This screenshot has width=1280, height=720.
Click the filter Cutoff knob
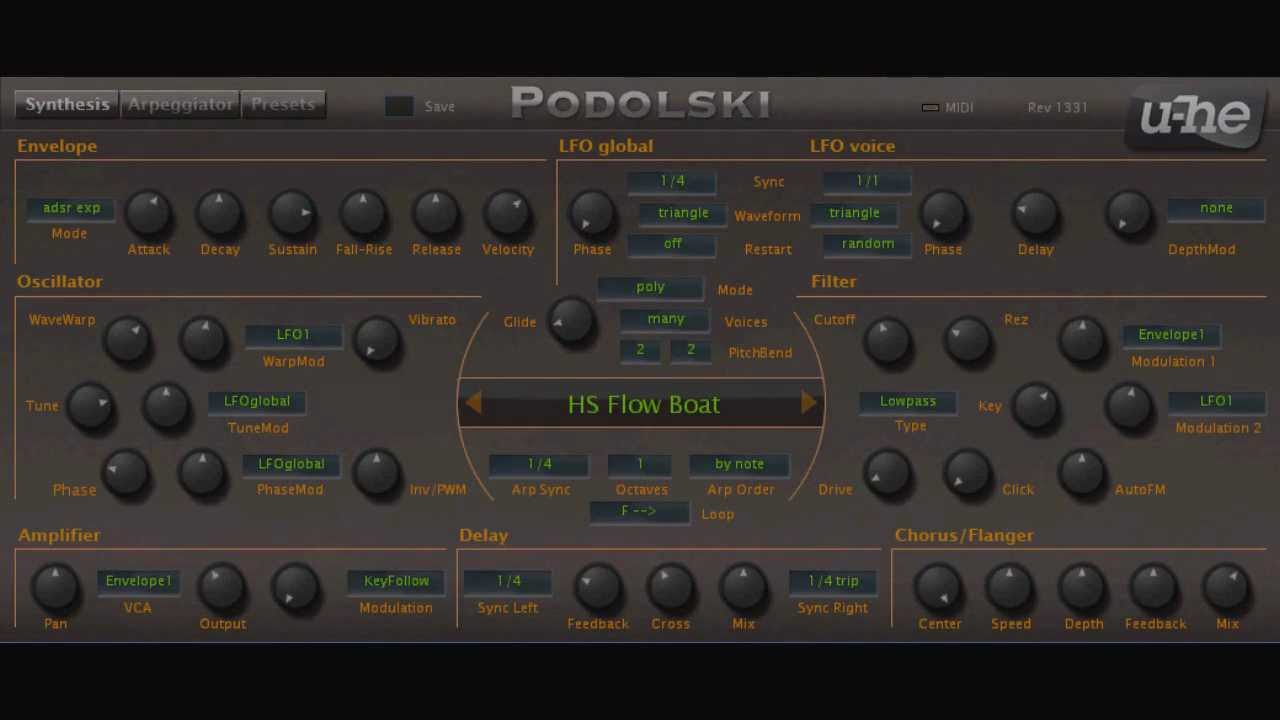887,340
